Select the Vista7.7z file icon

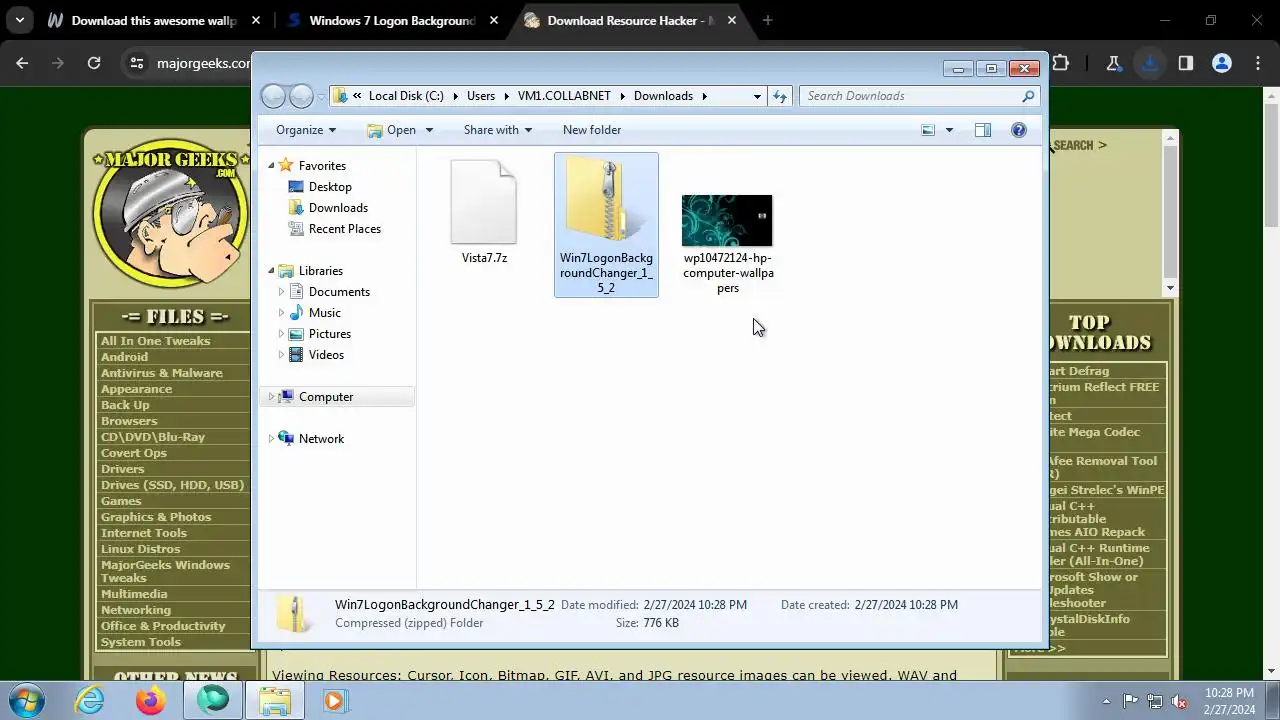[x=484, y=203]
